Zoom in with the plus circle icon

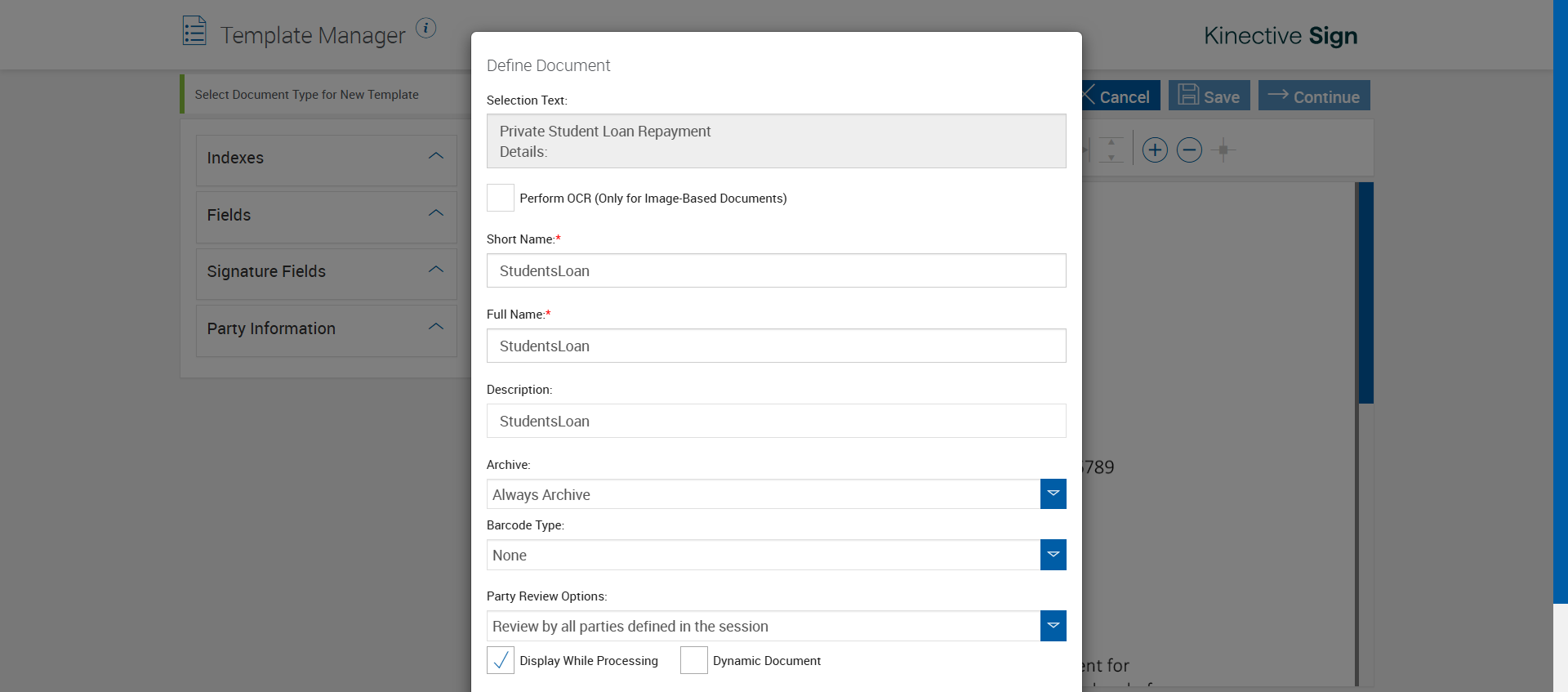coord(1155,150)
